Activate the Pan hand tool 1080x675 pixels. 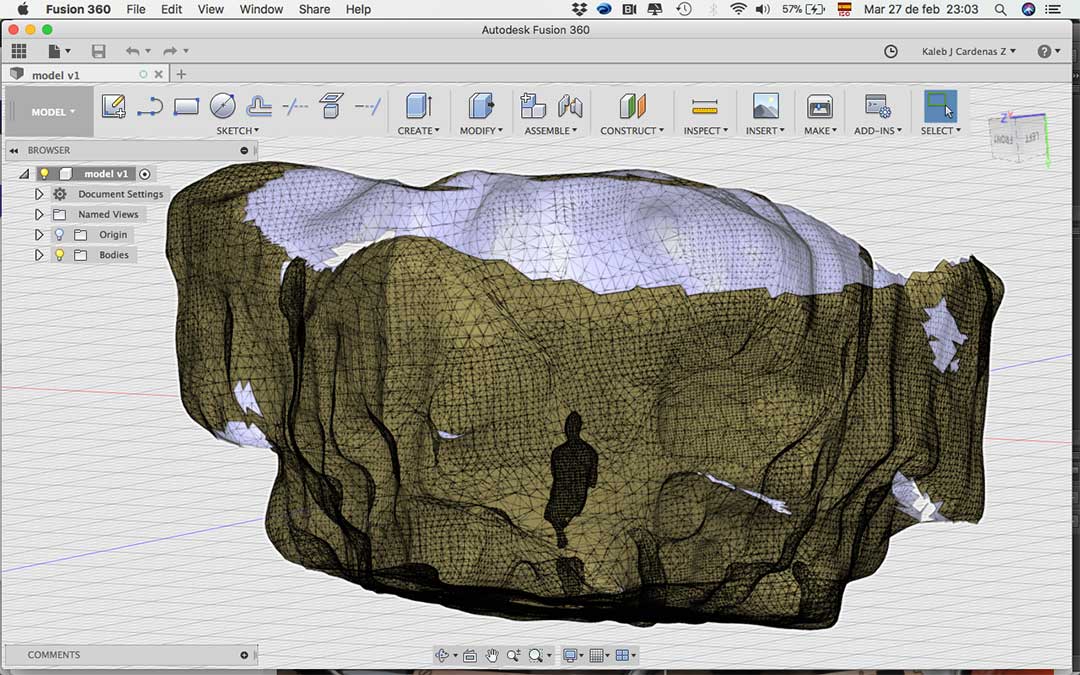point(492,655)
